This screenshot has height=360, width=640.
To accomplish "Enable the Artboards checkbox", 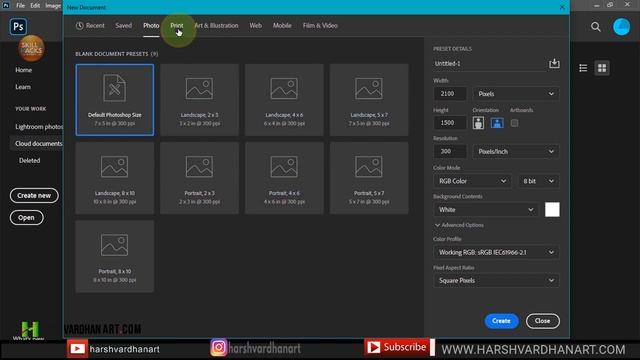I will (x=514, y=123).
